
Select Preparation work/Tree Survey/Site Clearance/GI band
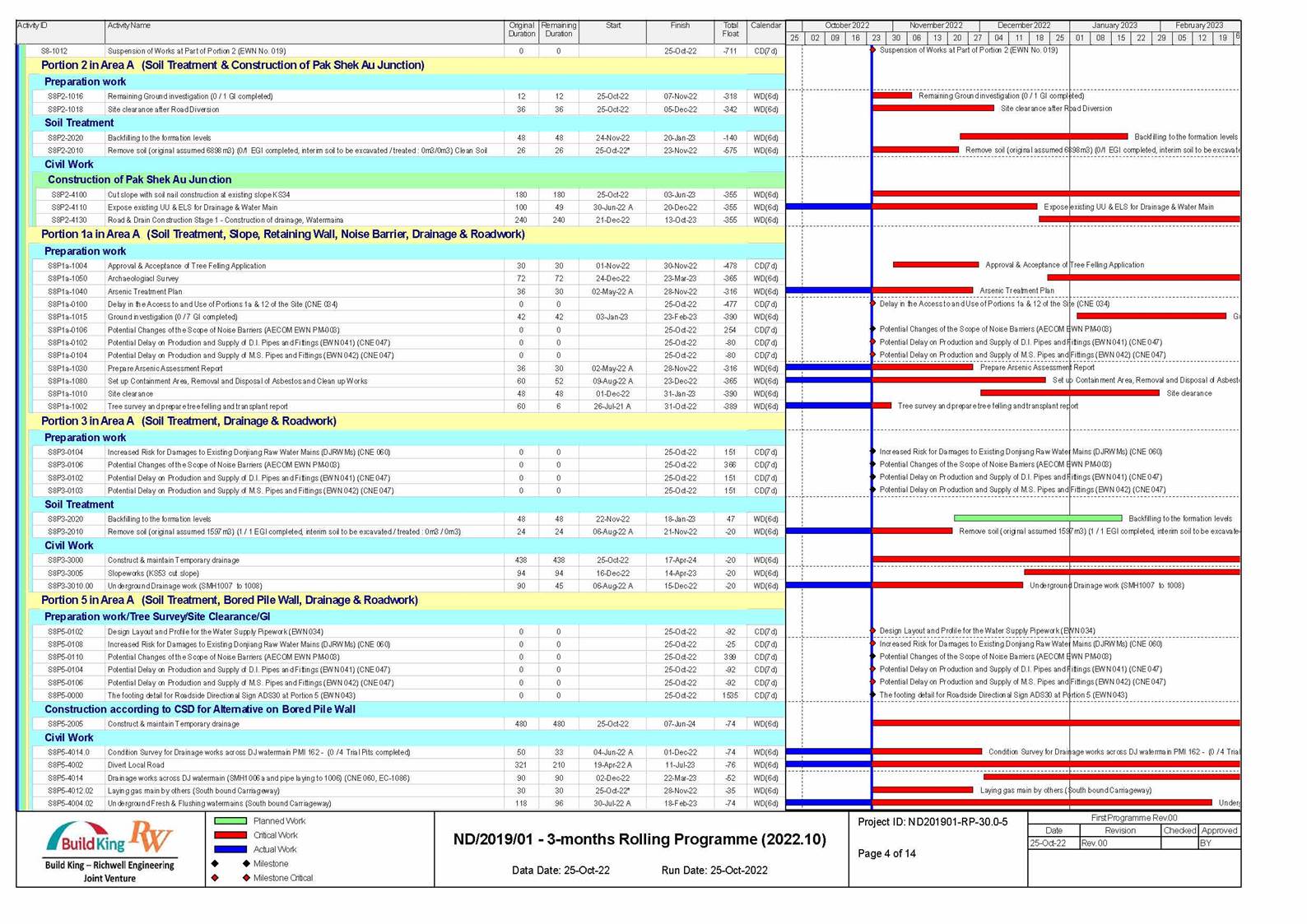408,616
